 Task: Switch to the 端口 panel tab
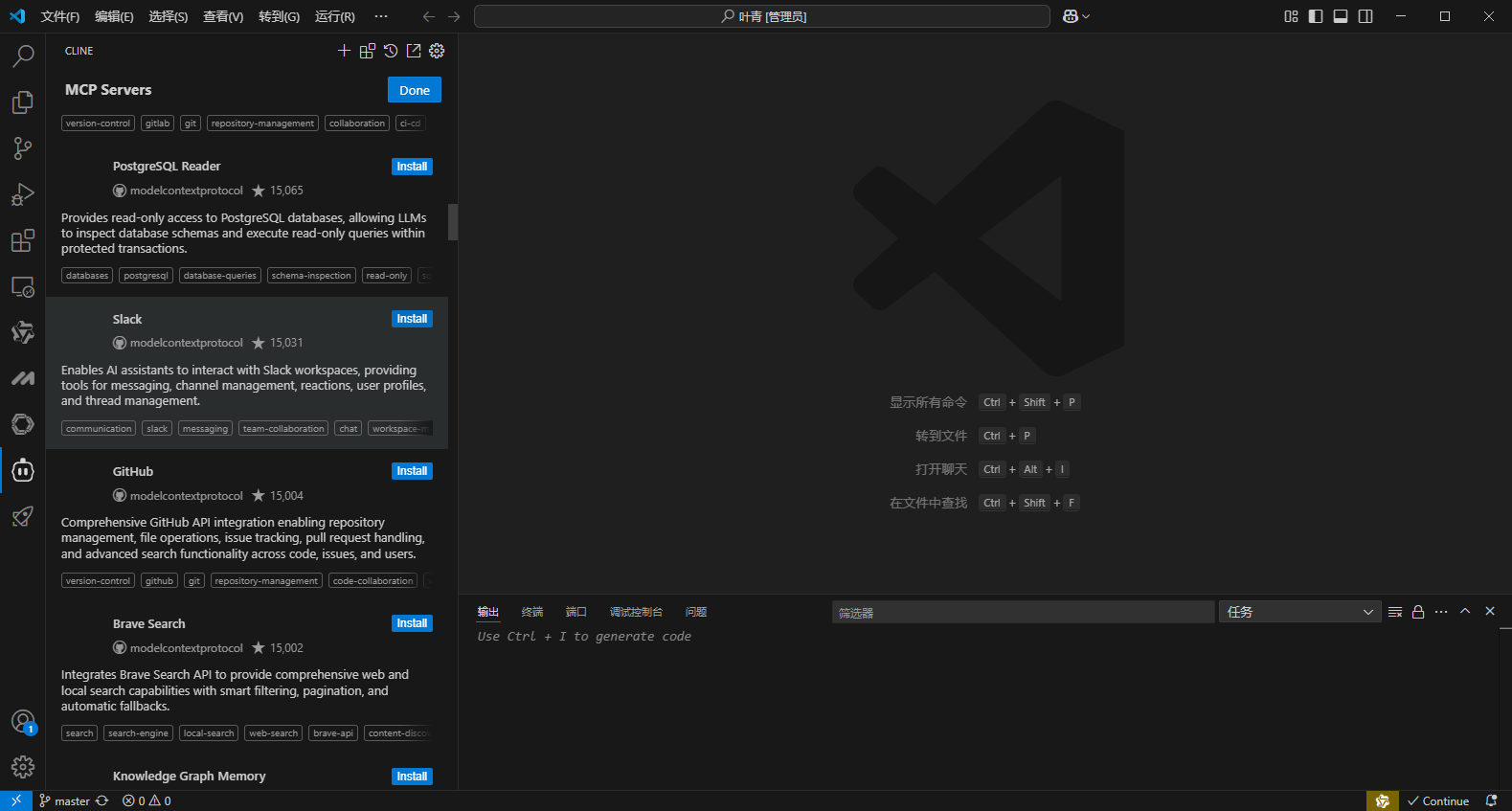[576, 612]
